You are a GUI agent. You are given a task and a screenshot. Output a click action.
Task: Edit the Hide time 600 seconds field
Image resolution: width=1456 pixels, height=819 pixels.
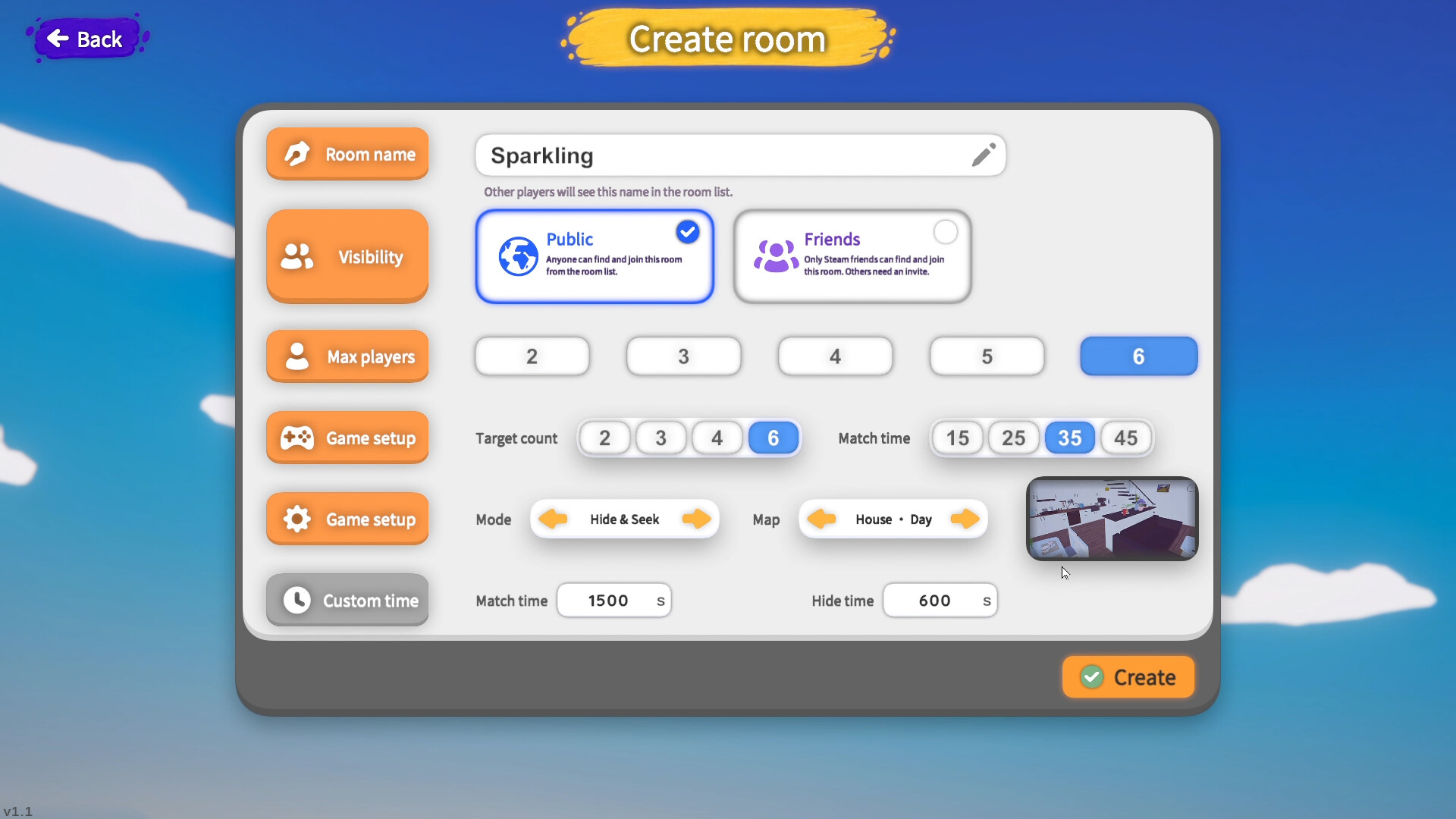pyautogui.click(x=940, y=601)
